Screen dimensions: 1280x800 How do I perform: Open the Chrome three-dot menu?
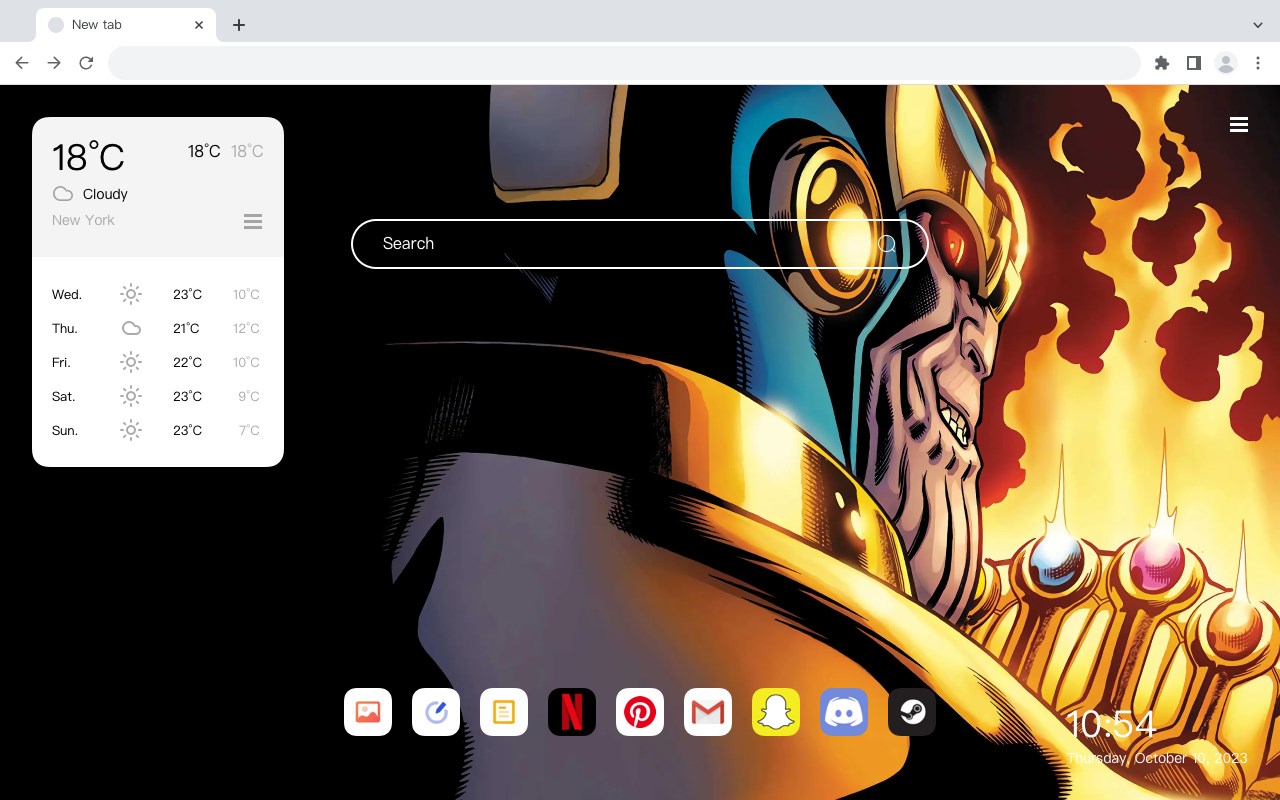click(1258, 63)
